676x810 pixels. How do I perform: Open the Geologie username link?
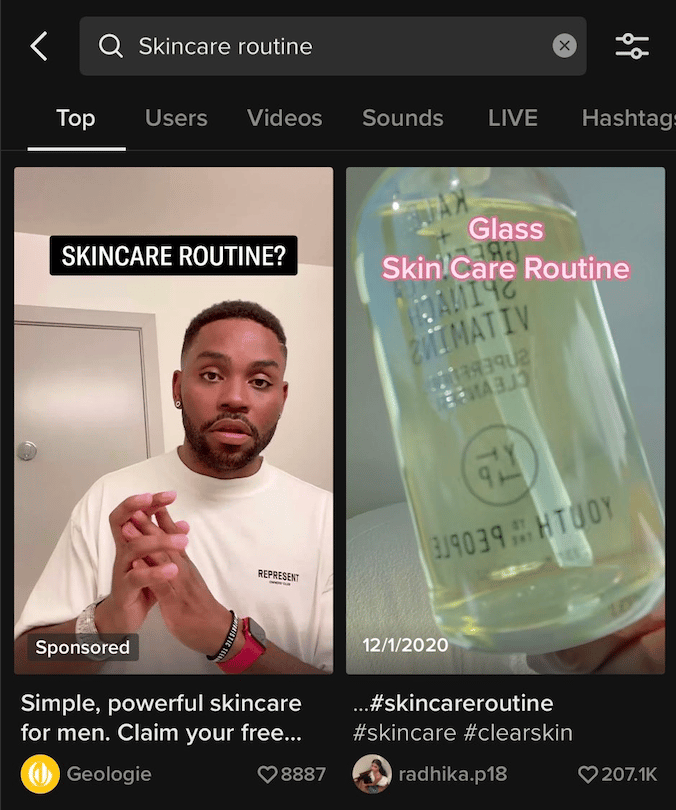109,774
